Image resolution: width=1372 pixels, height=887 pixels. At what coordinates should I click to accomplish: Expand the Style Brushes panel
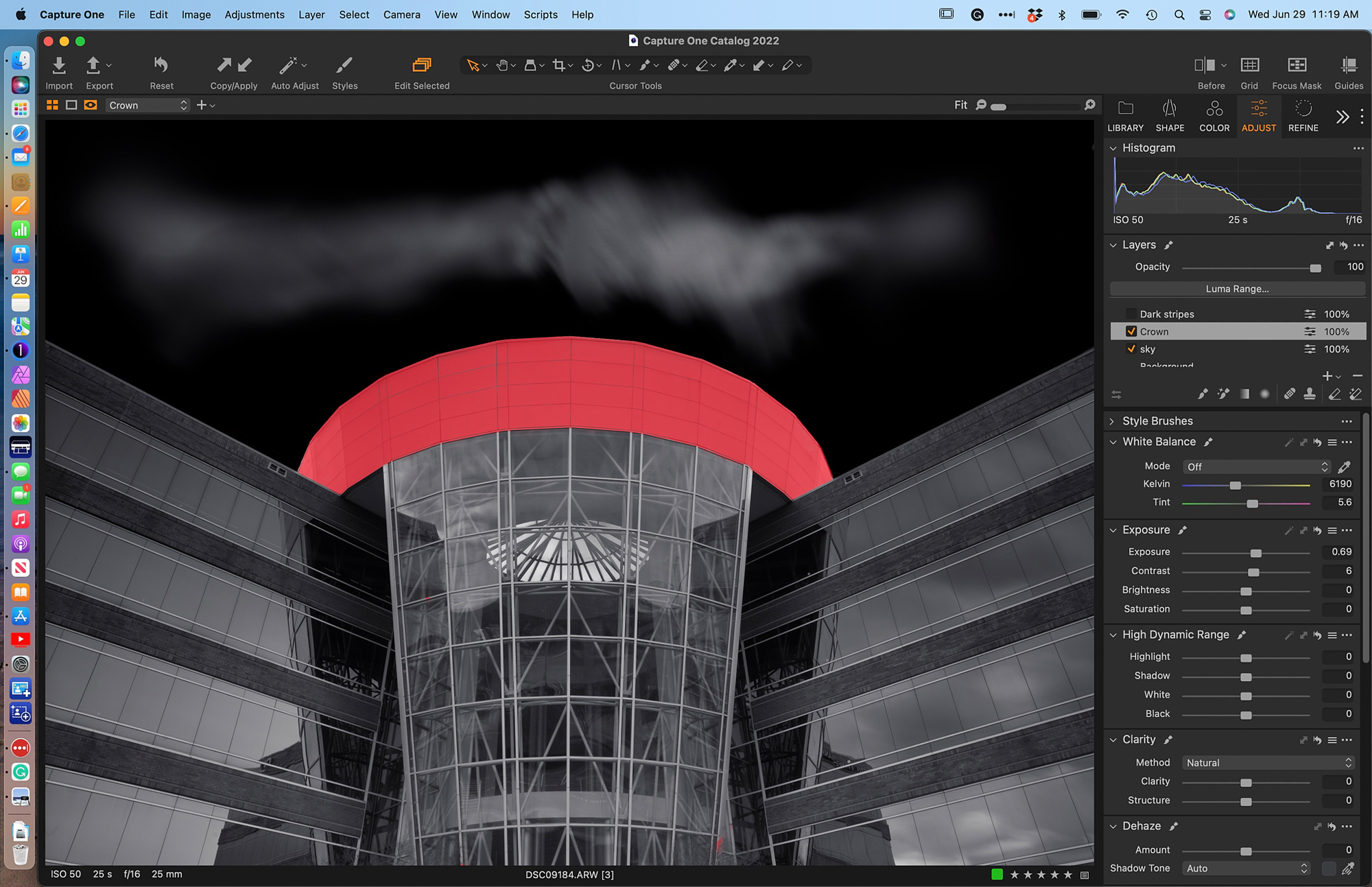point(1113,421)
